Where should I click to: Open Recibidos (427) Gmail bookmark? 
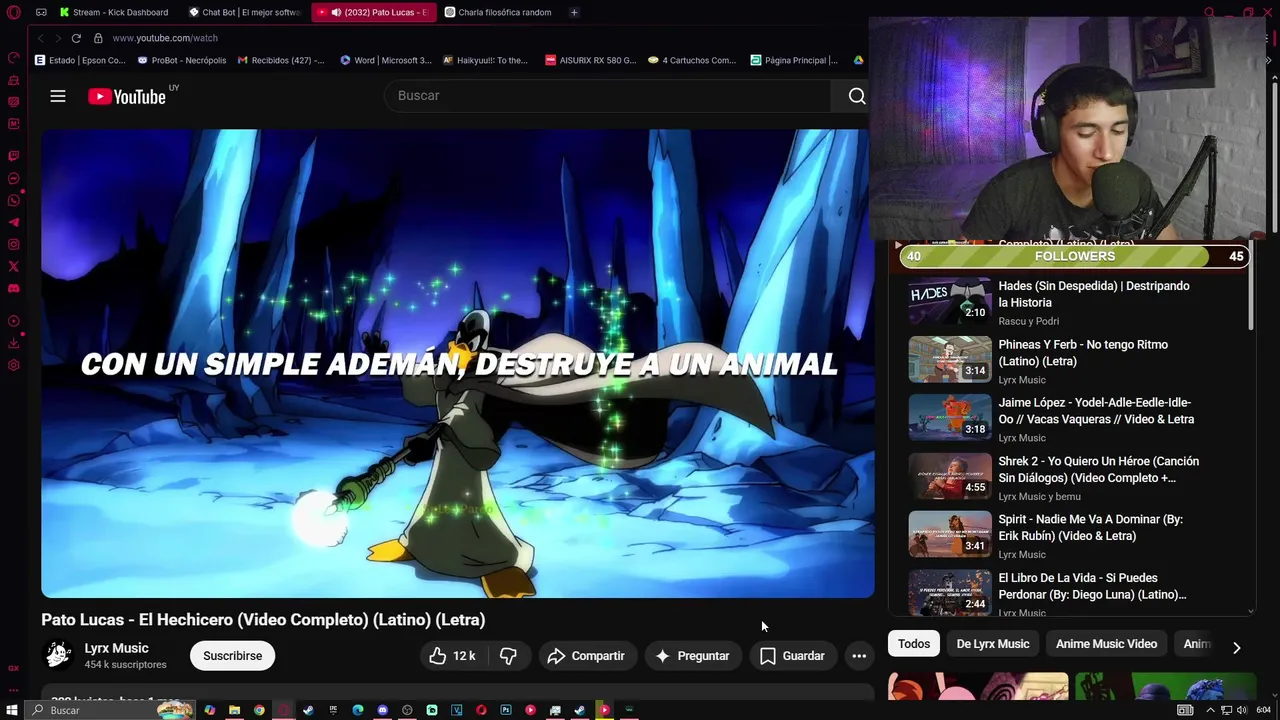click(x=281, y=60)
